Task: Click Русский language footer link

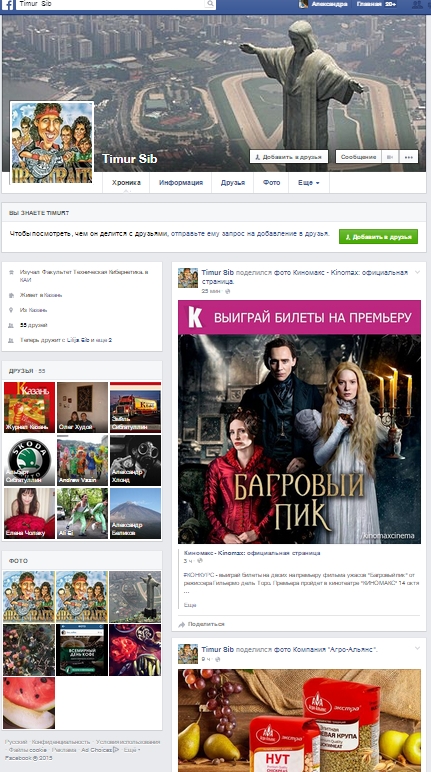Action: [x=16, y=742]
